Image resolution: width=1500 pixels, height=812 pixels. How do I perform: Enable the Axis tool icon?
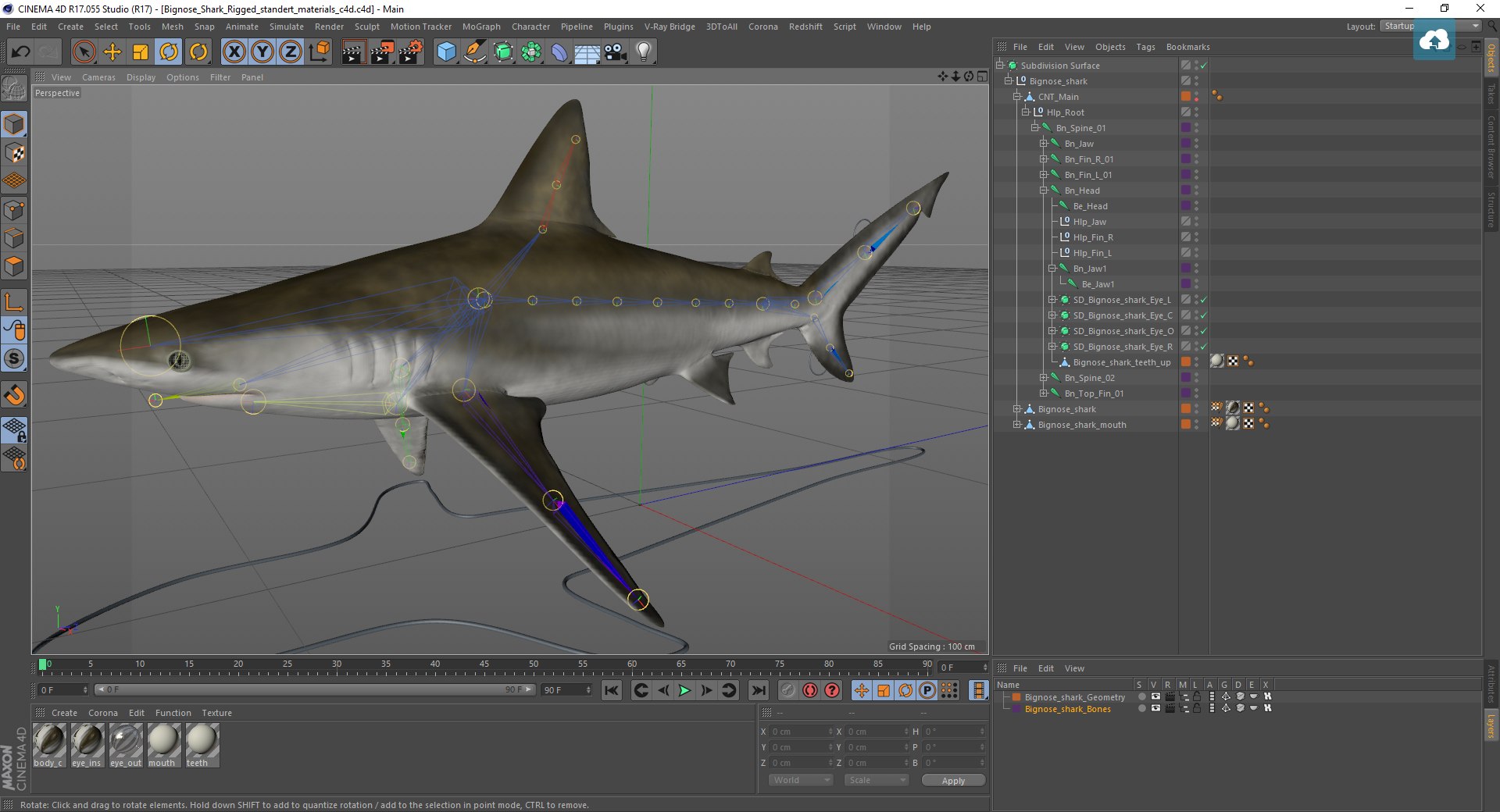[x=14, y=302]
